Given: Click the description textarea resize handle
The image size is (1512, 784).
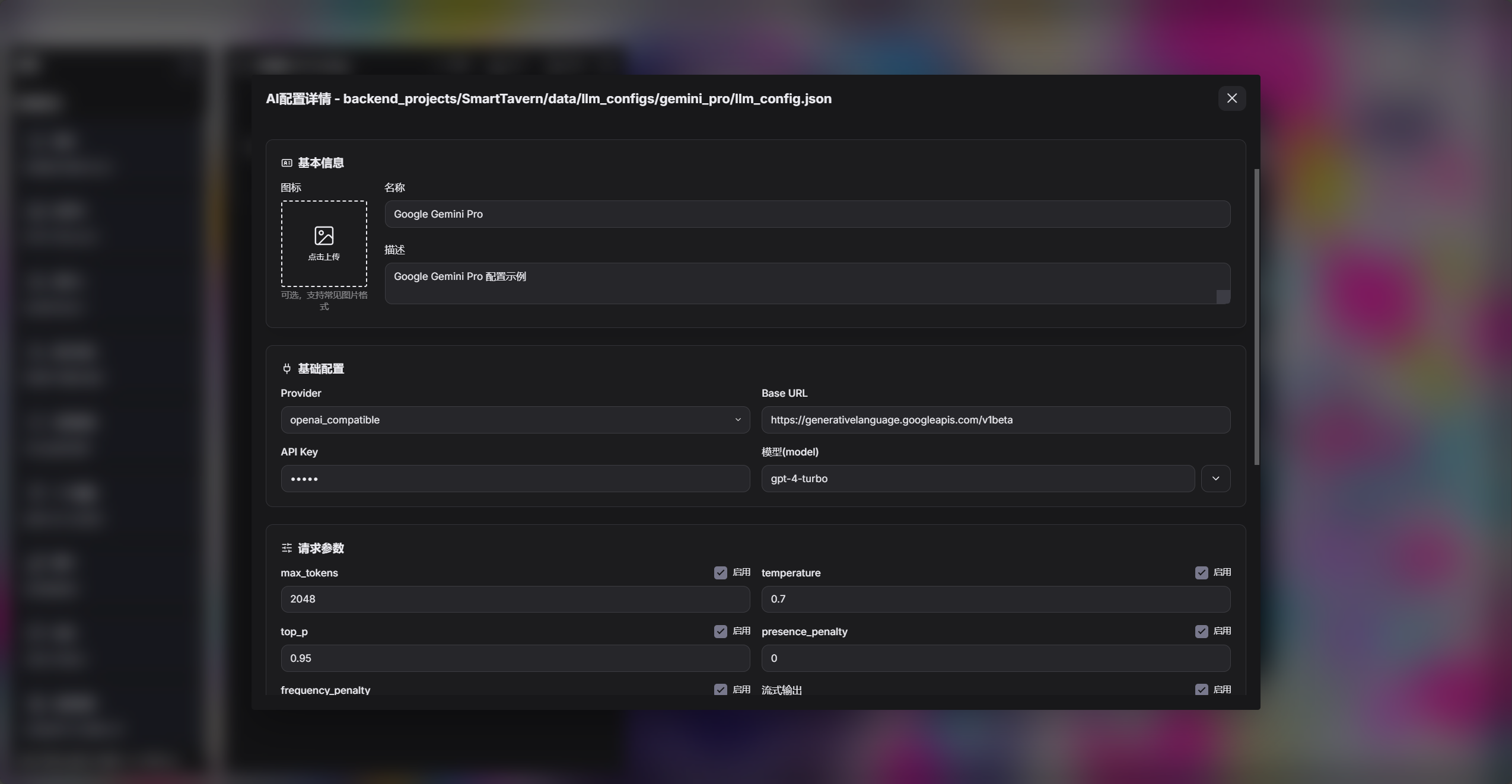Looking at the screenshot, I should point(1223,297).
